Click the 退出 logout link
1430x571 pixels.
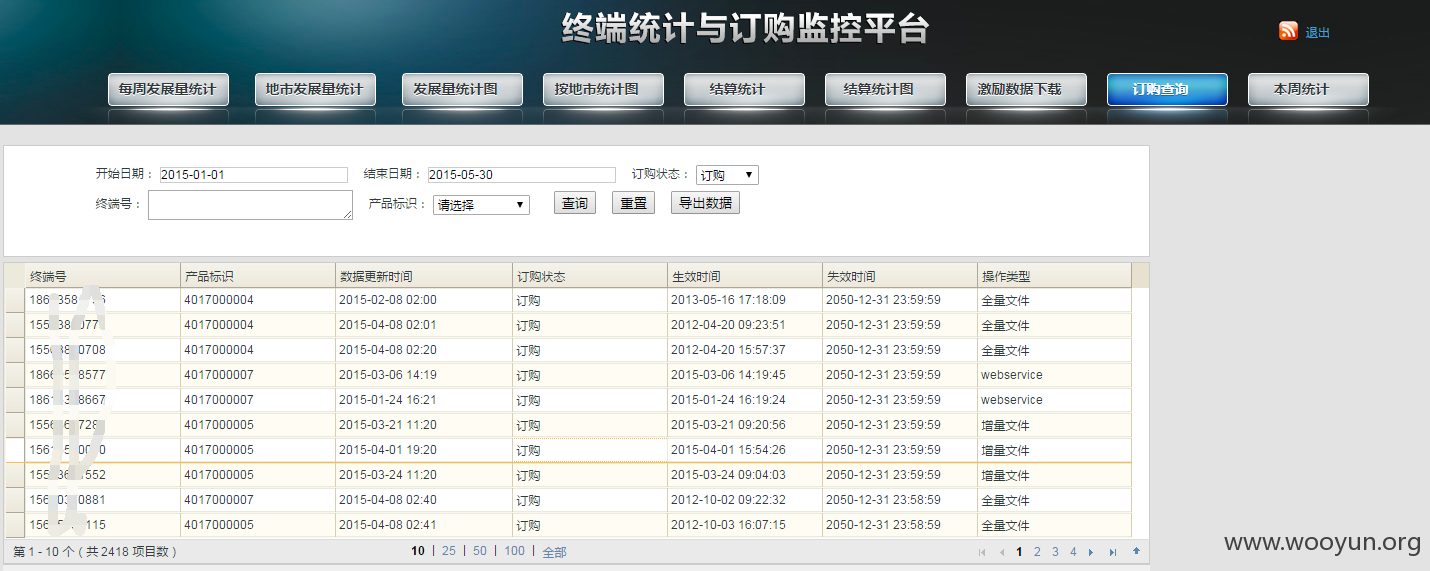[1318, 33]
